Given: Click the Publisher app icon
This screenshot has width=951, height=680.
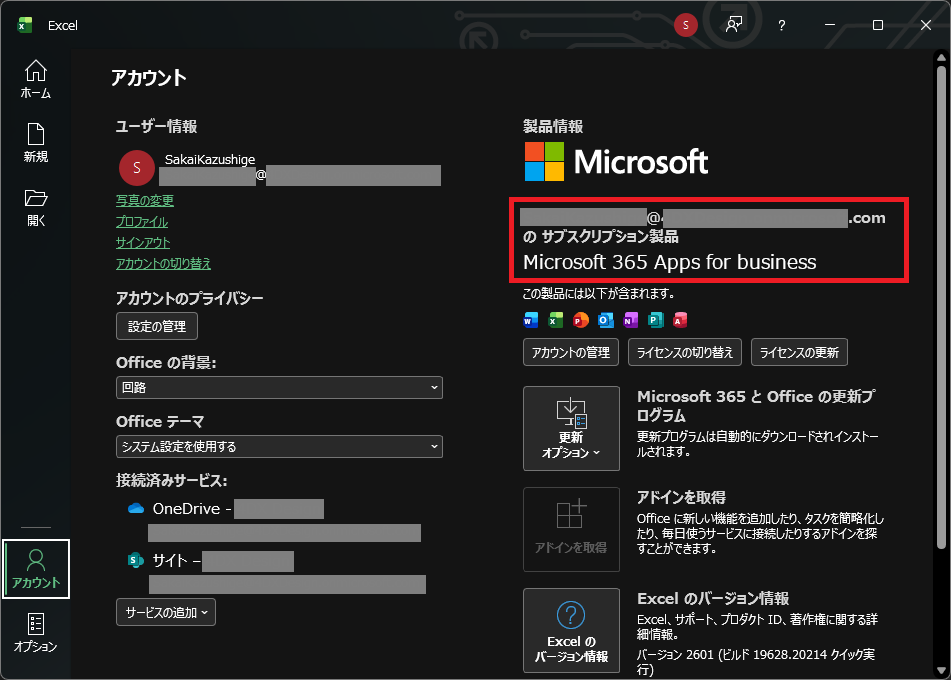Looking at the screenshot, I should [x=656, y=320].
